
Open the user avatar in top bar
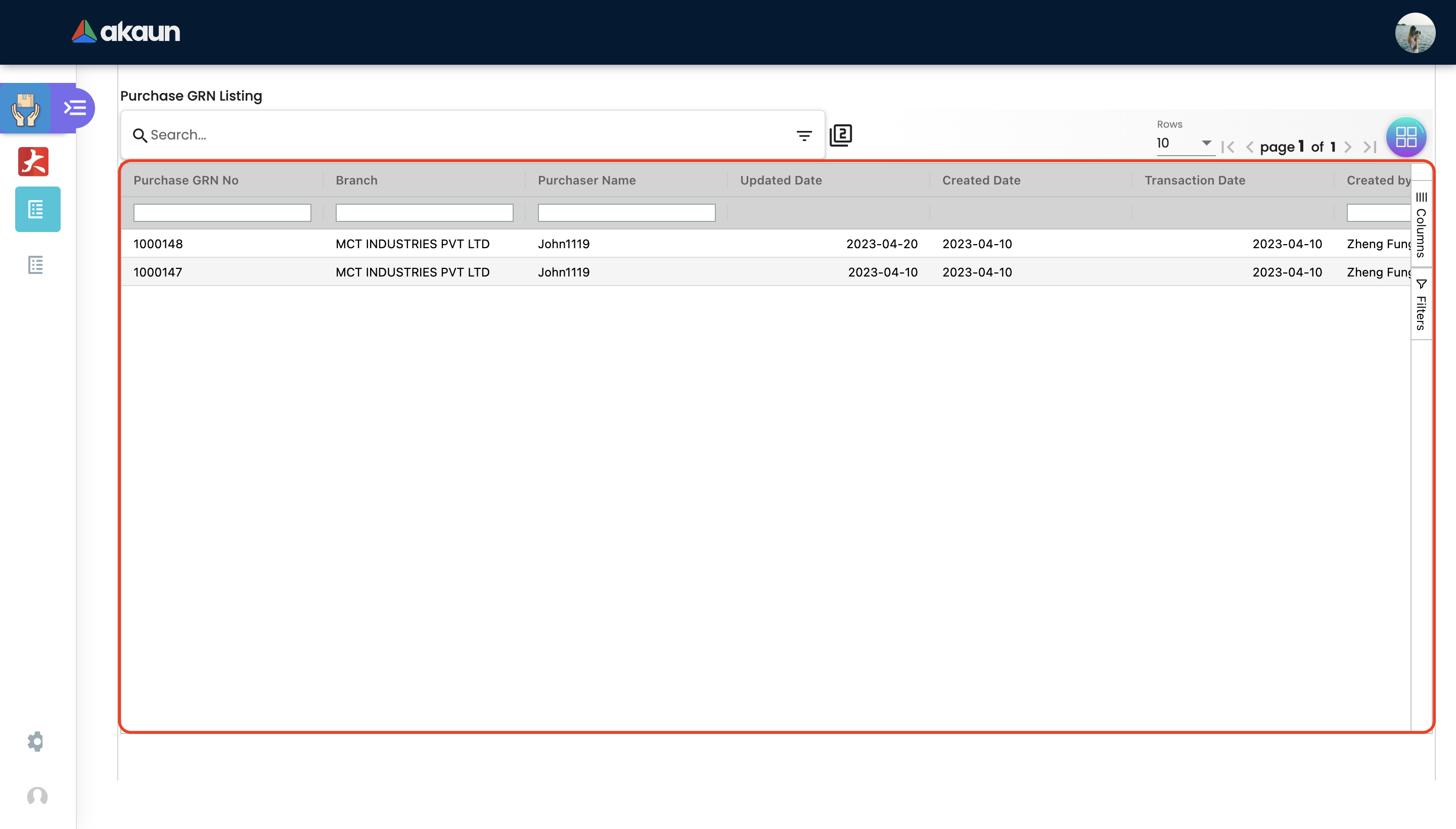click(x=1415, y=32)
